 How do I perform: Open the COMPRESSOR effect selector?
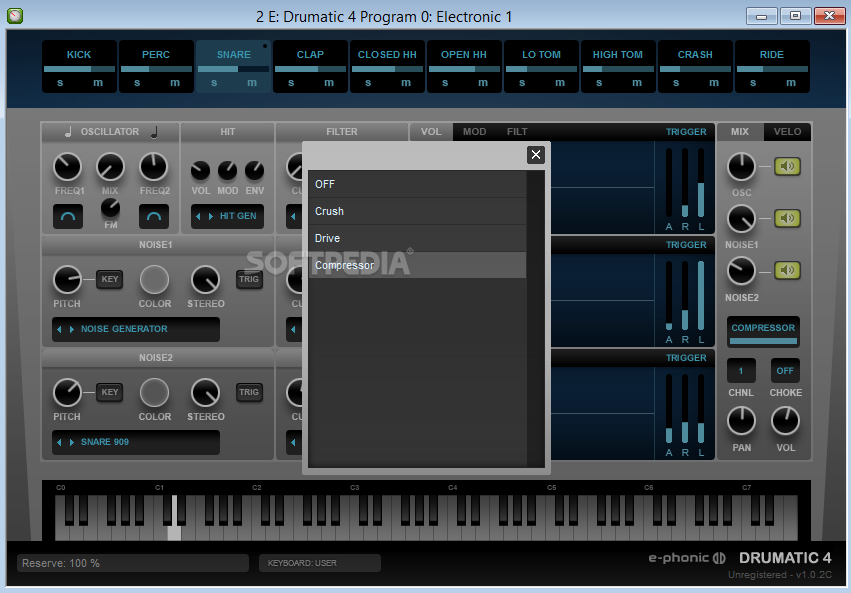tap(763, 331)
